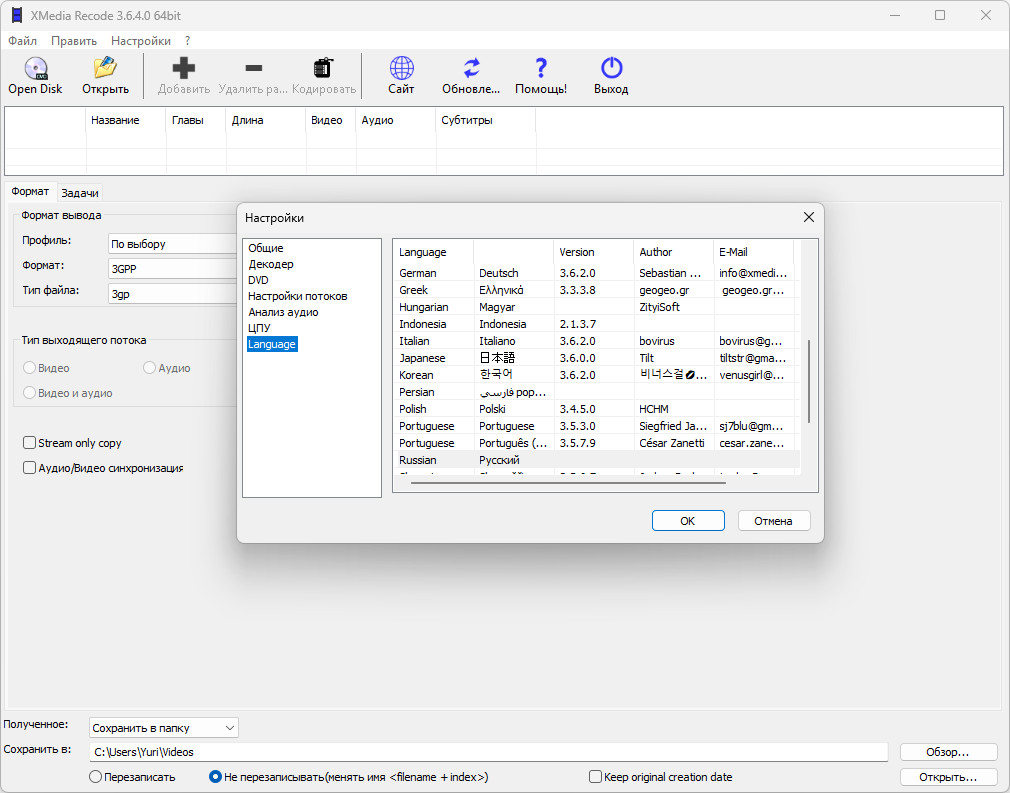Select the Не перезаписывать radio button
Screen dimensions: 1010x793
(x=215, y=776)
